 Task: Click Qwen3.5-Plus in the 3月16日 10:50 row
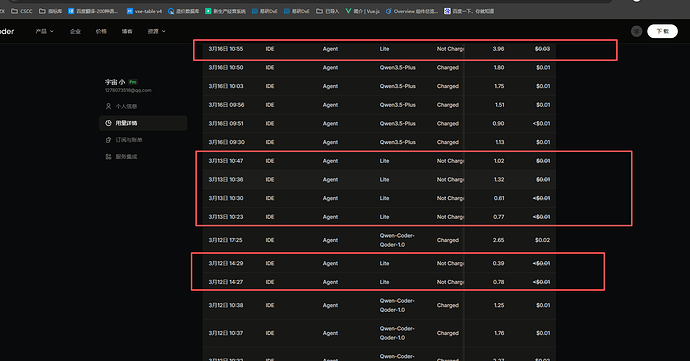pyautogui.click(x=398, y=67)
